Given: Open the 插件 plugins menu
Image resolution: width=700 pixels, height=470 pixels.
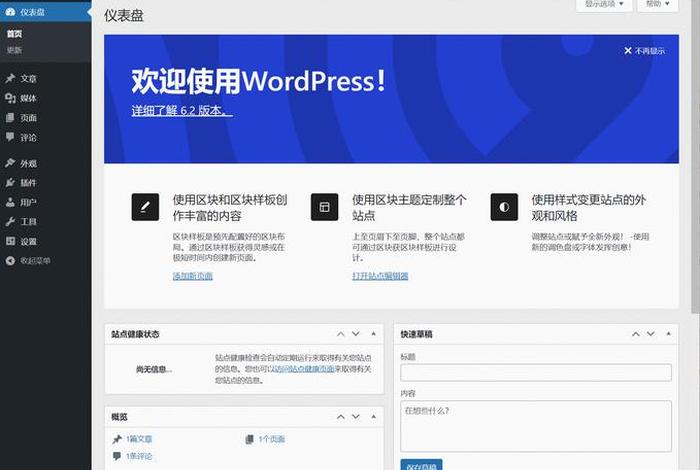Looking at the screenshot, I should click(46, 183).
